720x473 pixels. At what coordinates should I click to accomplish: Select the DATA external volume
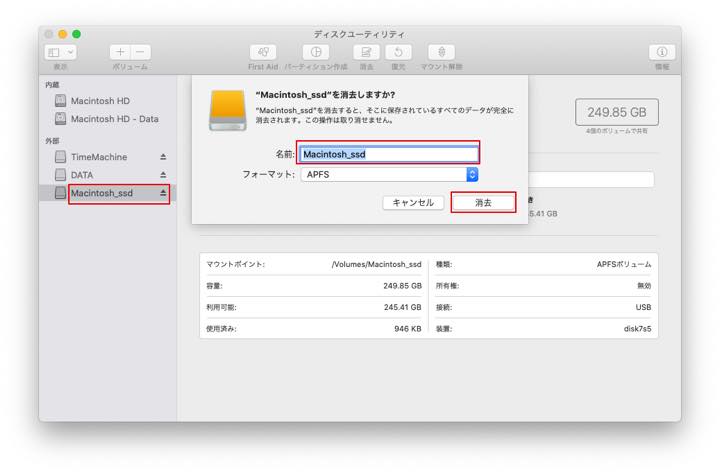[82, 175]
